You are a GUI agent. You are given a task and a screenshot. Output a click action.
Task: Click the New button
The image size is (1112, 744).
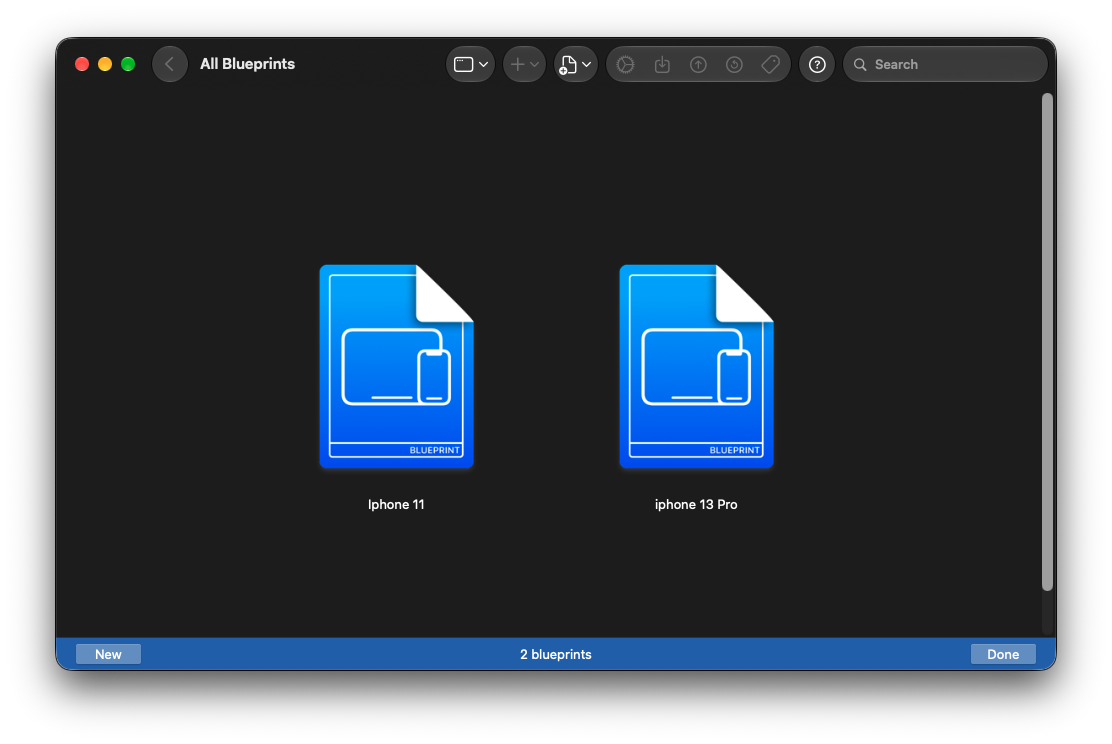point(109,654)
